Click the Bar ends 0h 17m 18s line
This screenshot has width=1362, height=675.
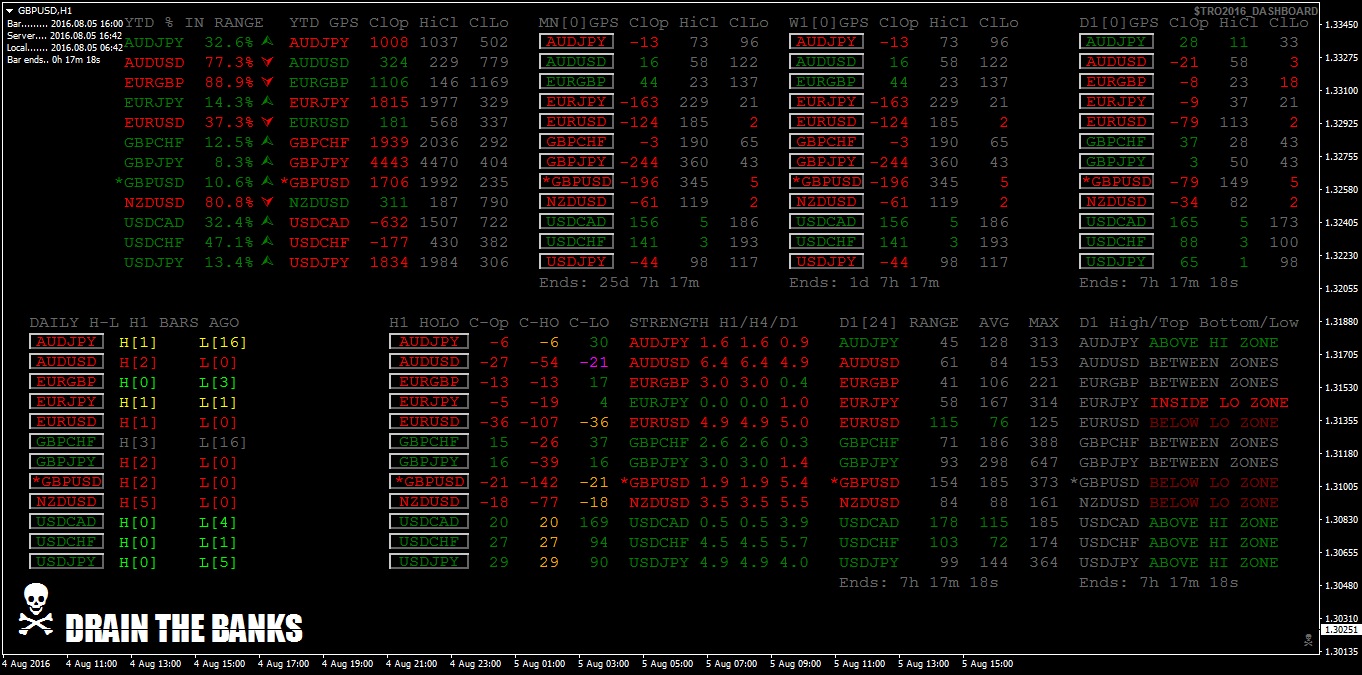pos(54,60)
